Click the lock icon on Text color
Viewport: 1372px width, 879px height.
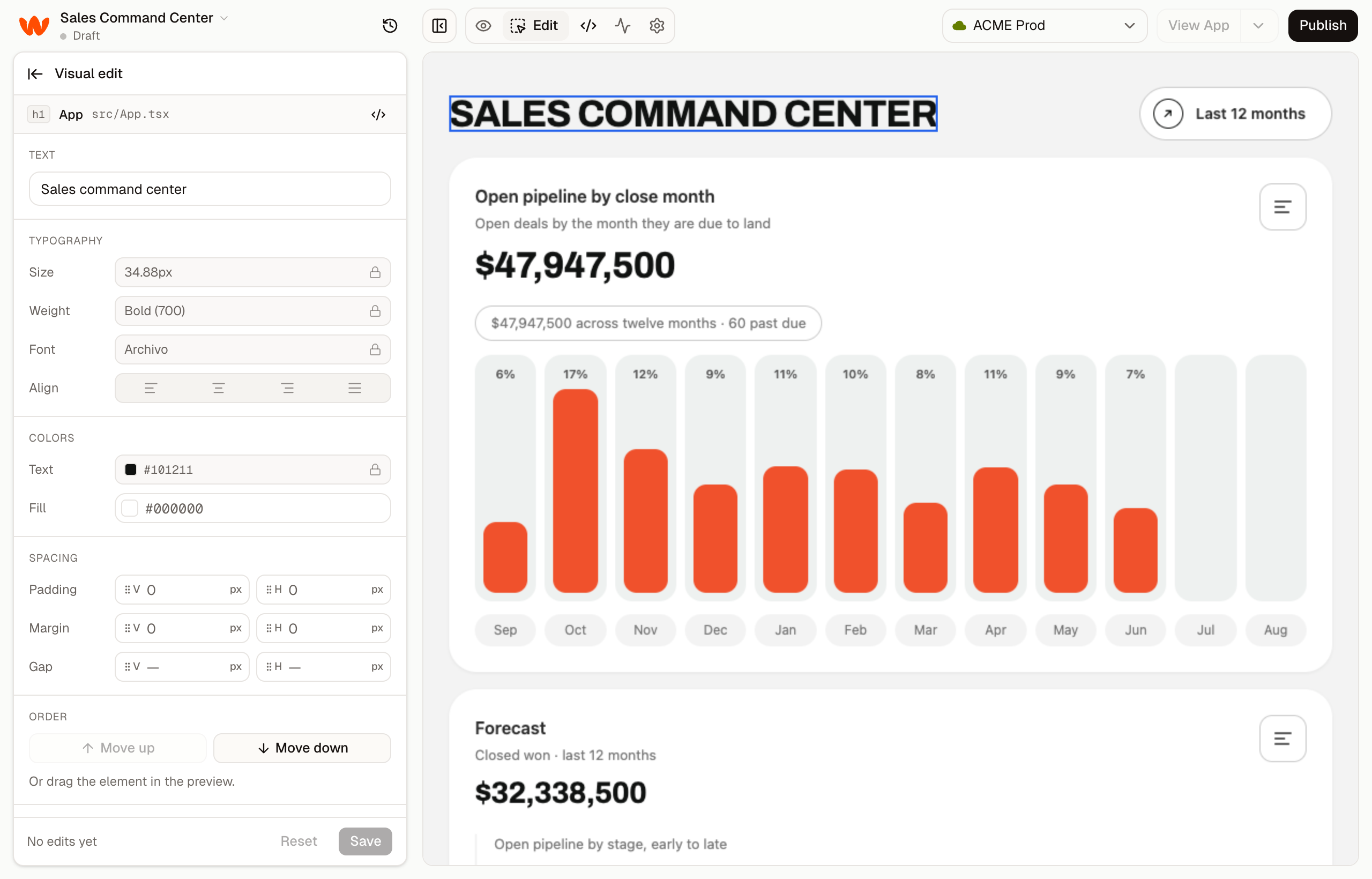[375, 470]
